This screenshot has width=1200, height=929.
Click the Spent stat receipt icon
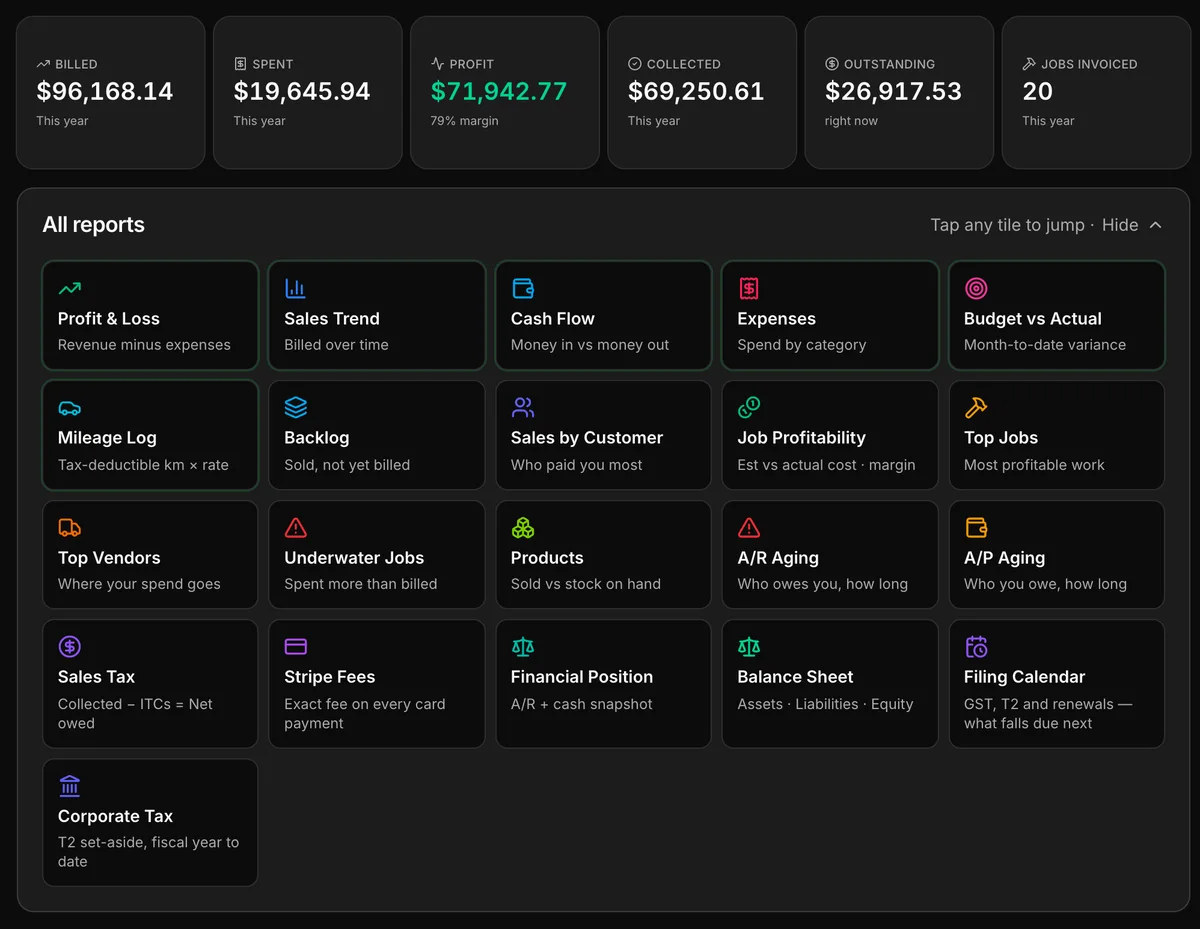pos(240,64)
